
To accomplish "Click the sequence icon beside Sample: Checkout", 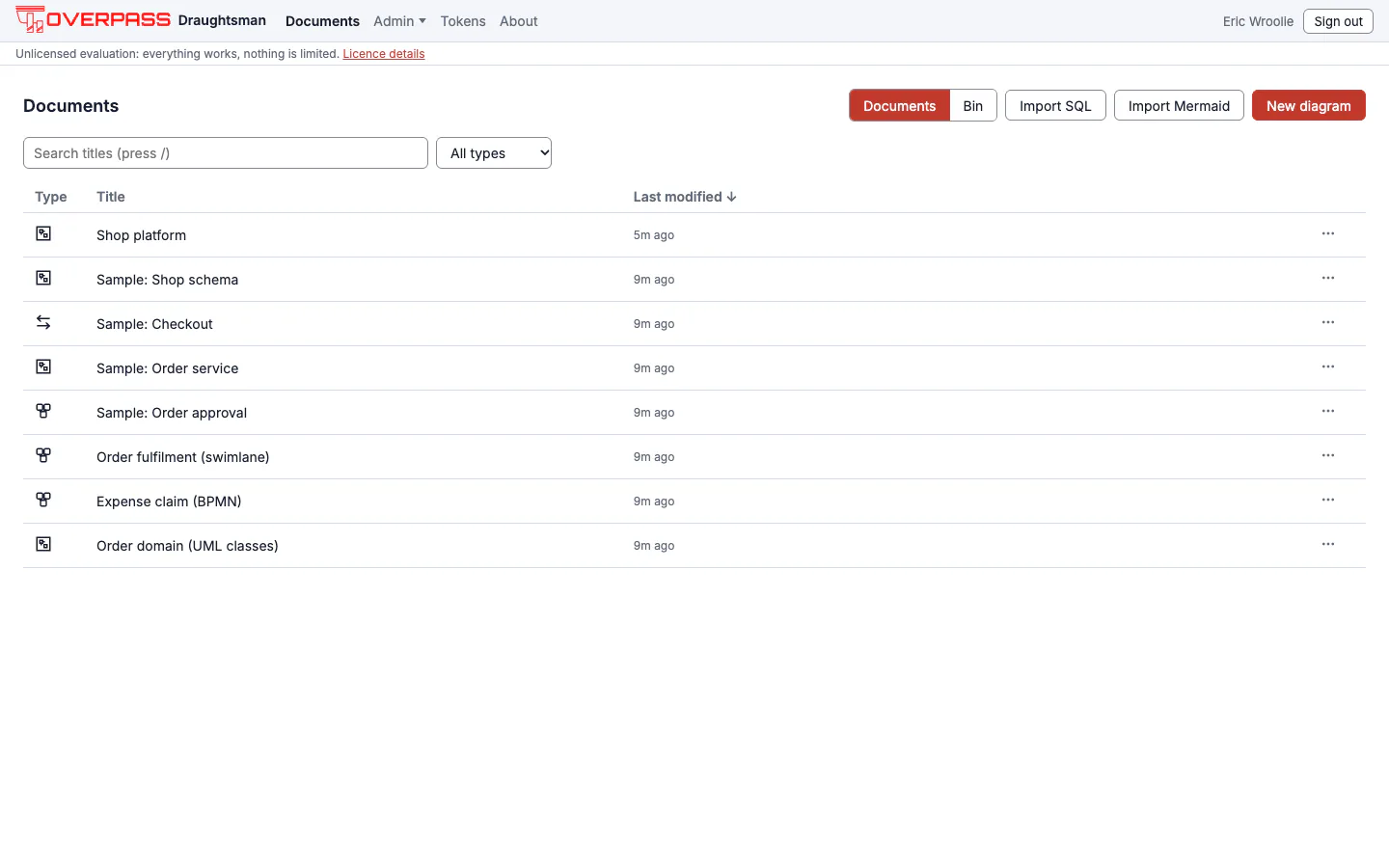I will [43, 322].
